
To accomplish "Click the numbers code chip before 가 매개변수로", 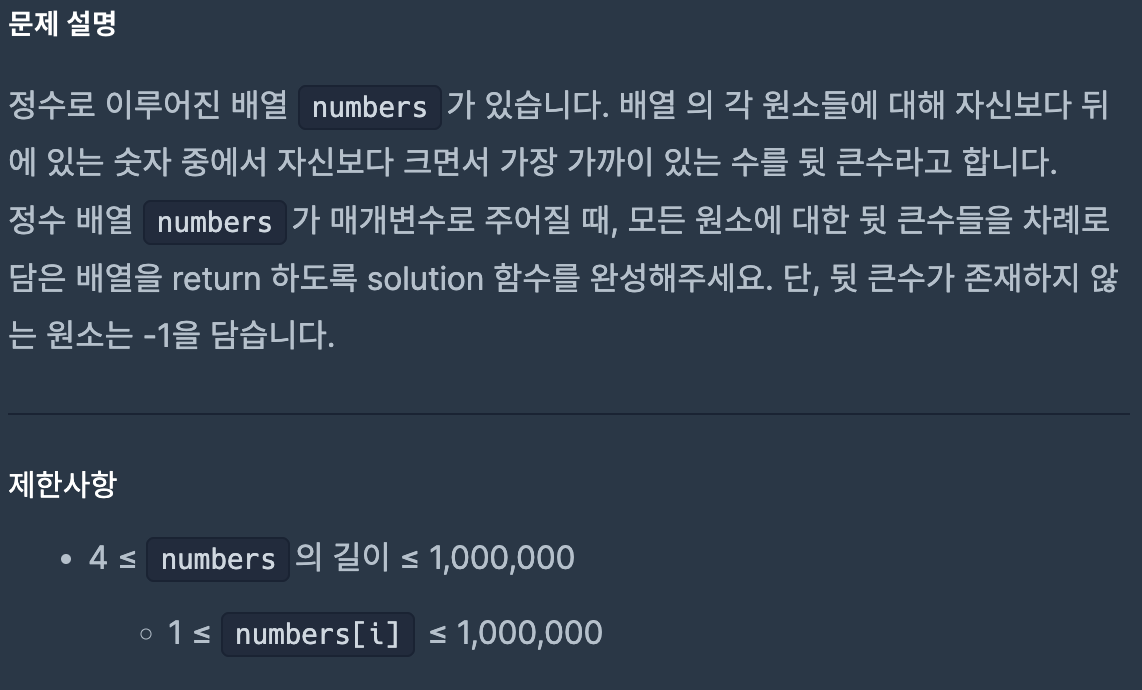I will tap(215, 222).
